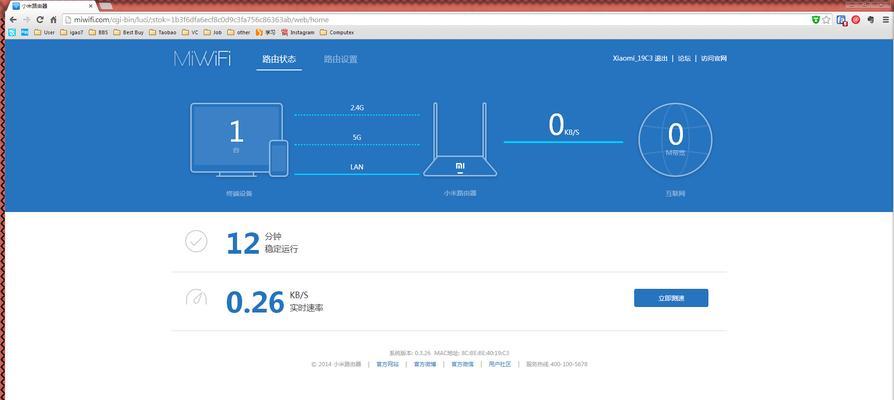The width and height of the screenshot is (894, 400).
Task: Open the Job bookmarks folder
Action: [x=213, y=32]
